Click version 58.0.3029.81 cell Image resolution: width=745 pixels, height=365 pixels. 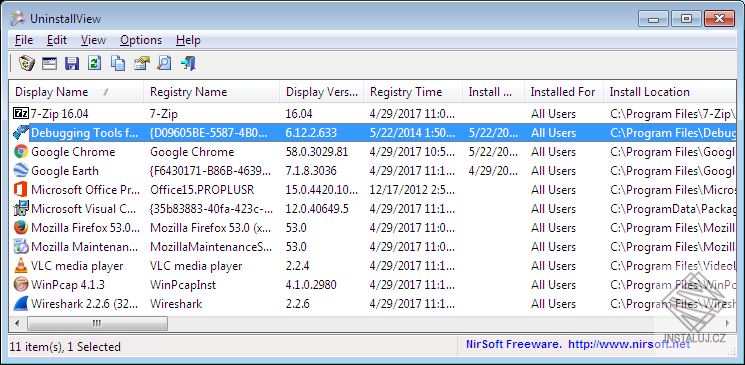[317, 152]
